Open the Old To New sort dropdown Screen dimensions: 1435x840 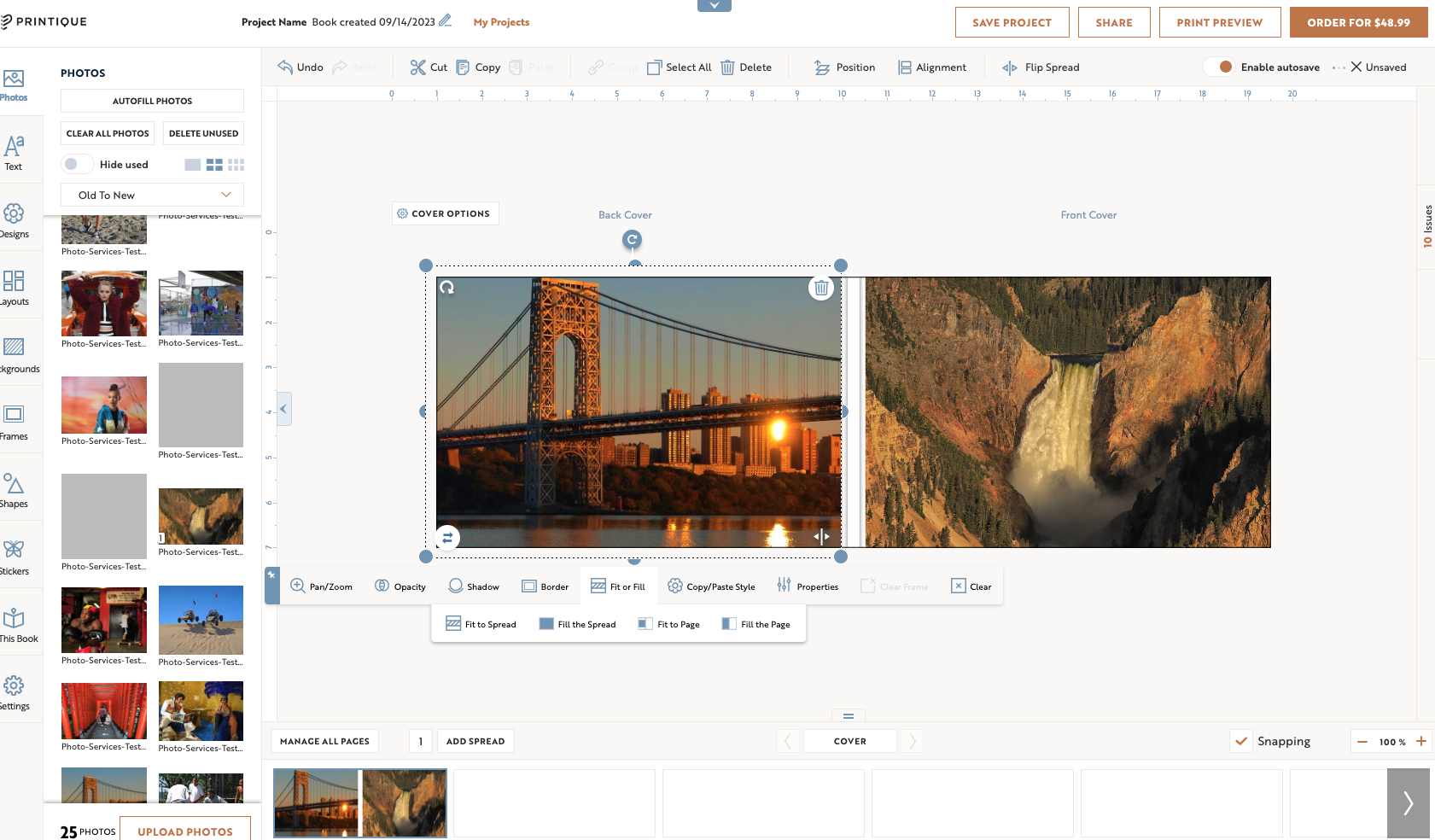coord(151,195)
